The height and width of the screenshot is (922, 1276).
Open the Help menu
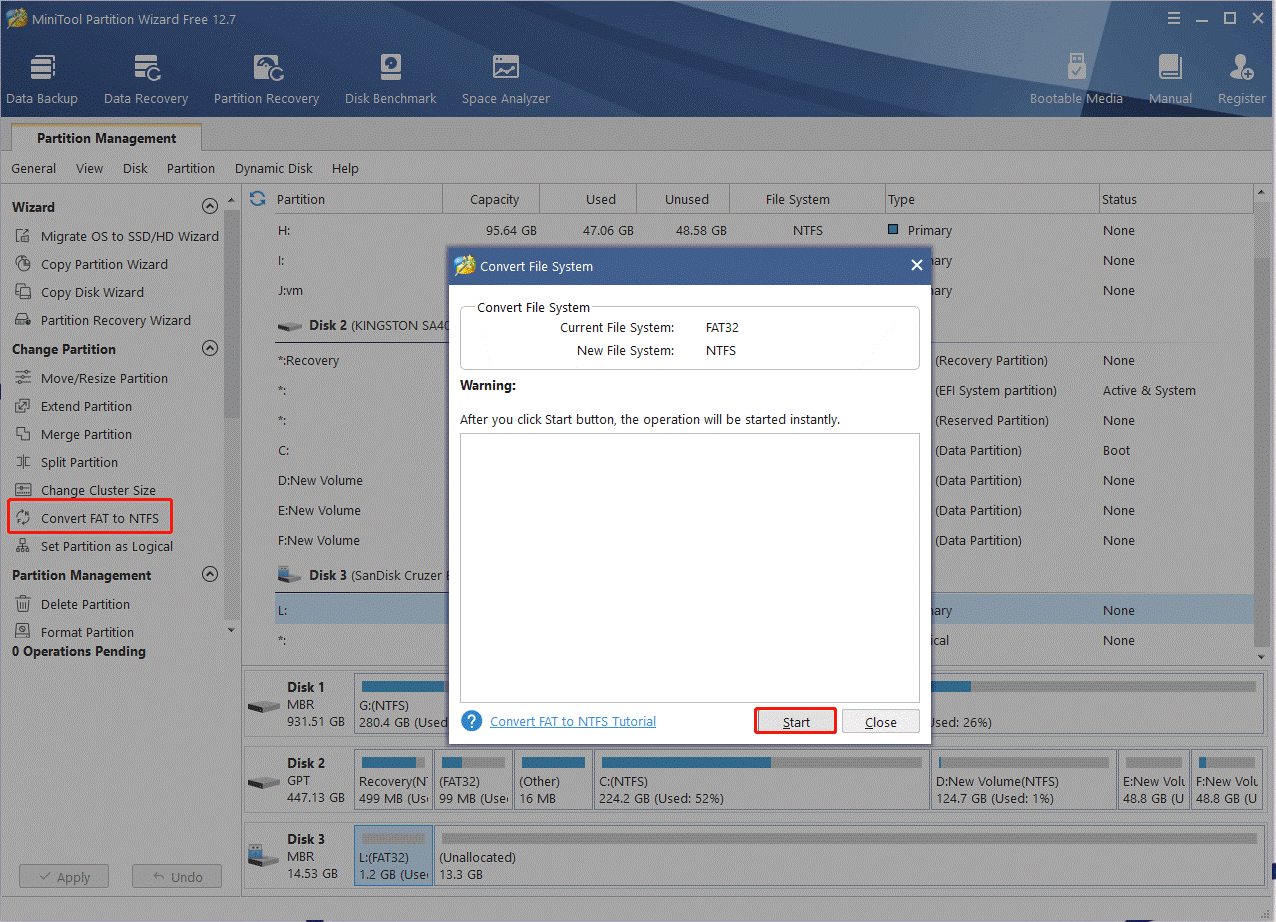coord(345,169)
